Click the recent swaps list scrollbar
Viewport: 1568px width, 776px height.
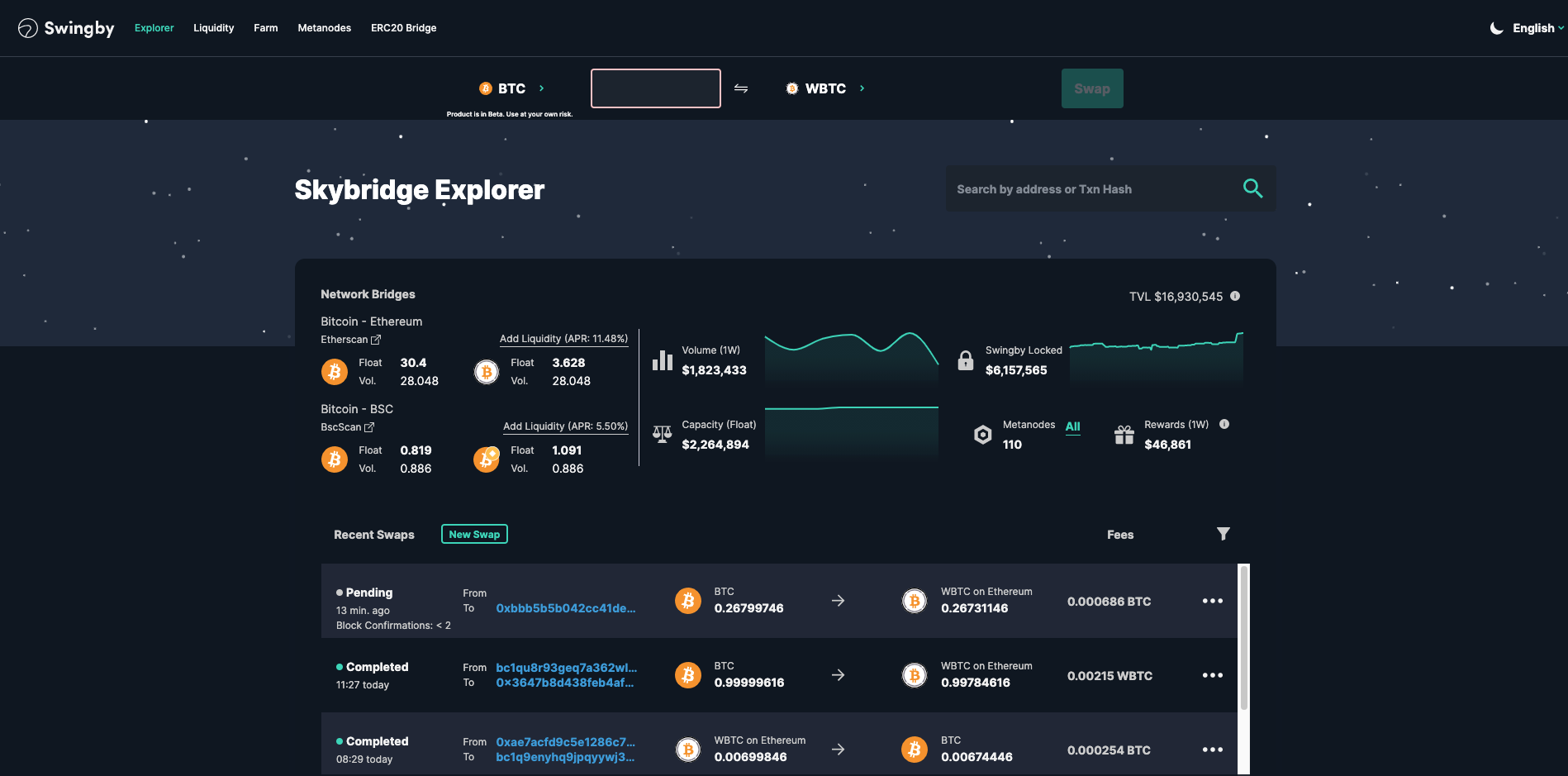pyautogui.click(x=1244, y=637)
